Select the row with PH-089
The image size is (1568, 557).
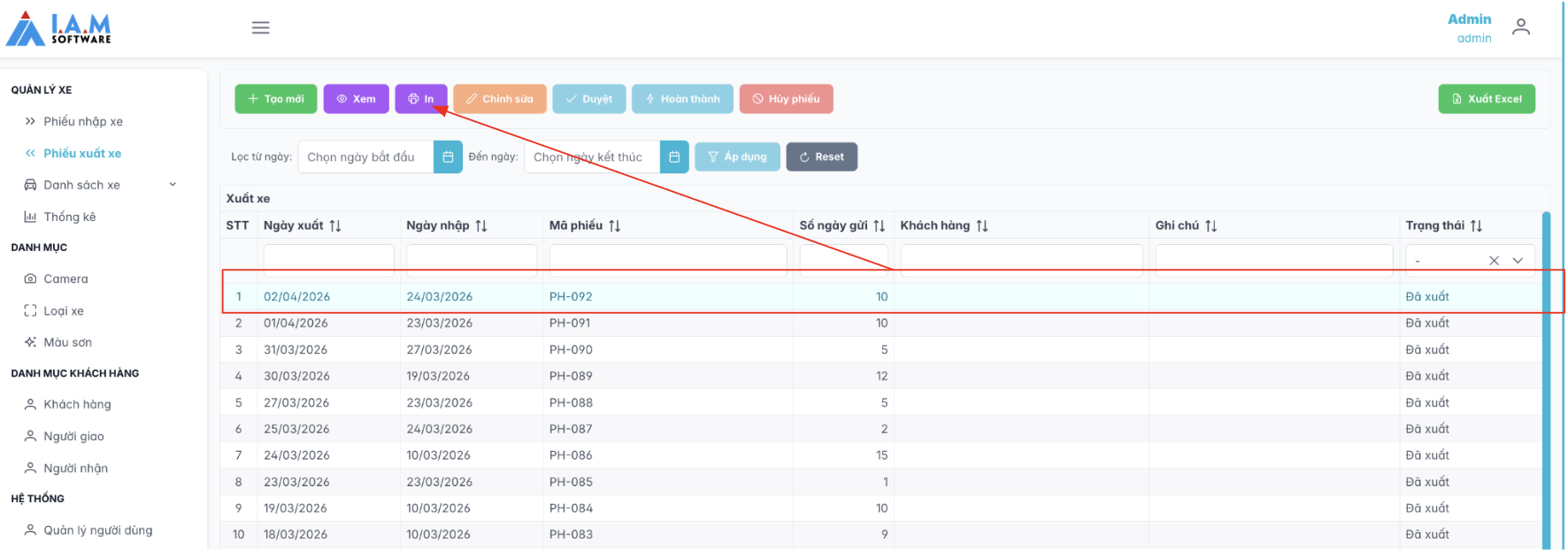(571, 376)
